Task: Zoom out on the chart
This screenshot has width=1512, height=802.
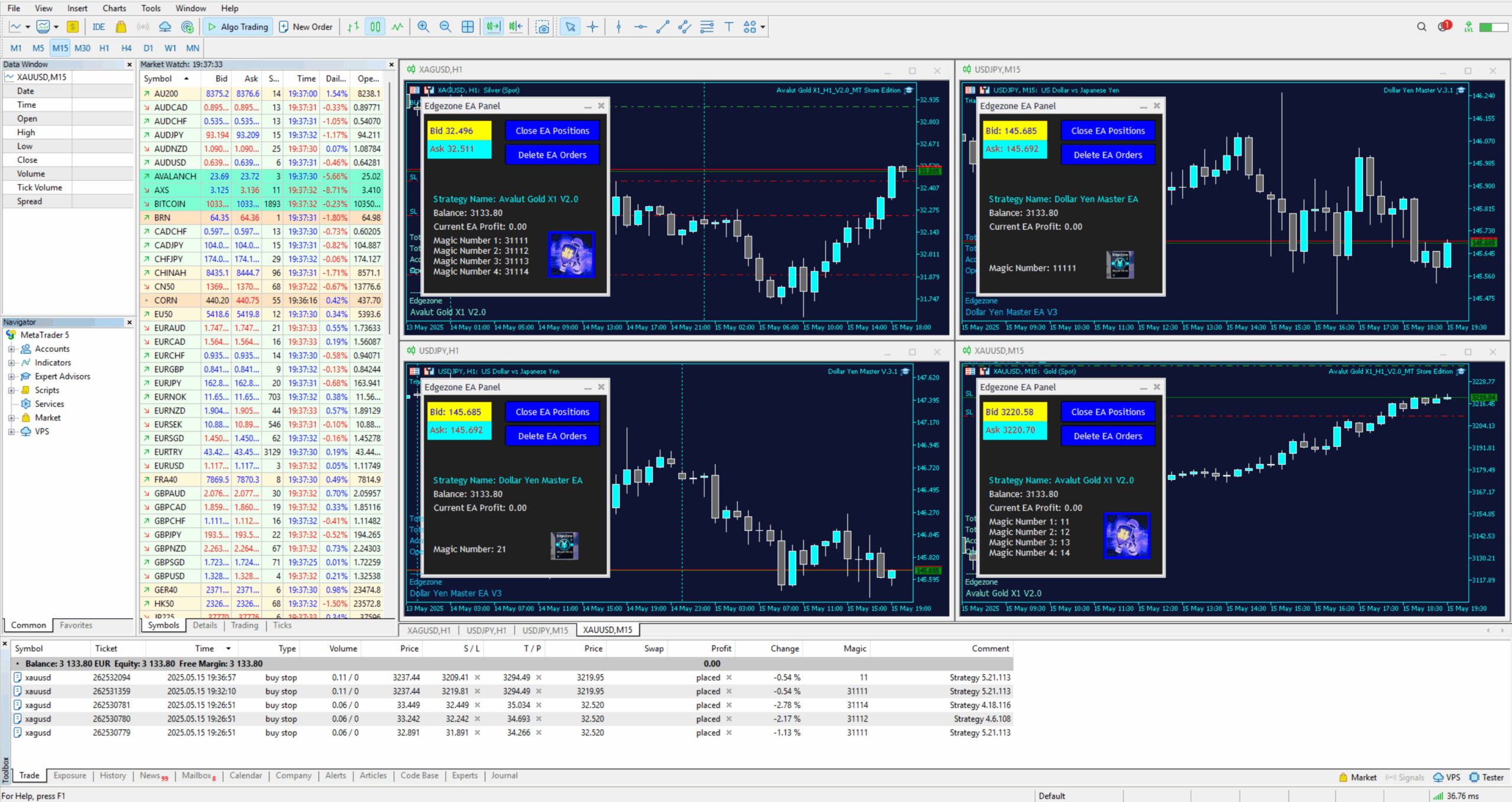Action: (445, 27)
